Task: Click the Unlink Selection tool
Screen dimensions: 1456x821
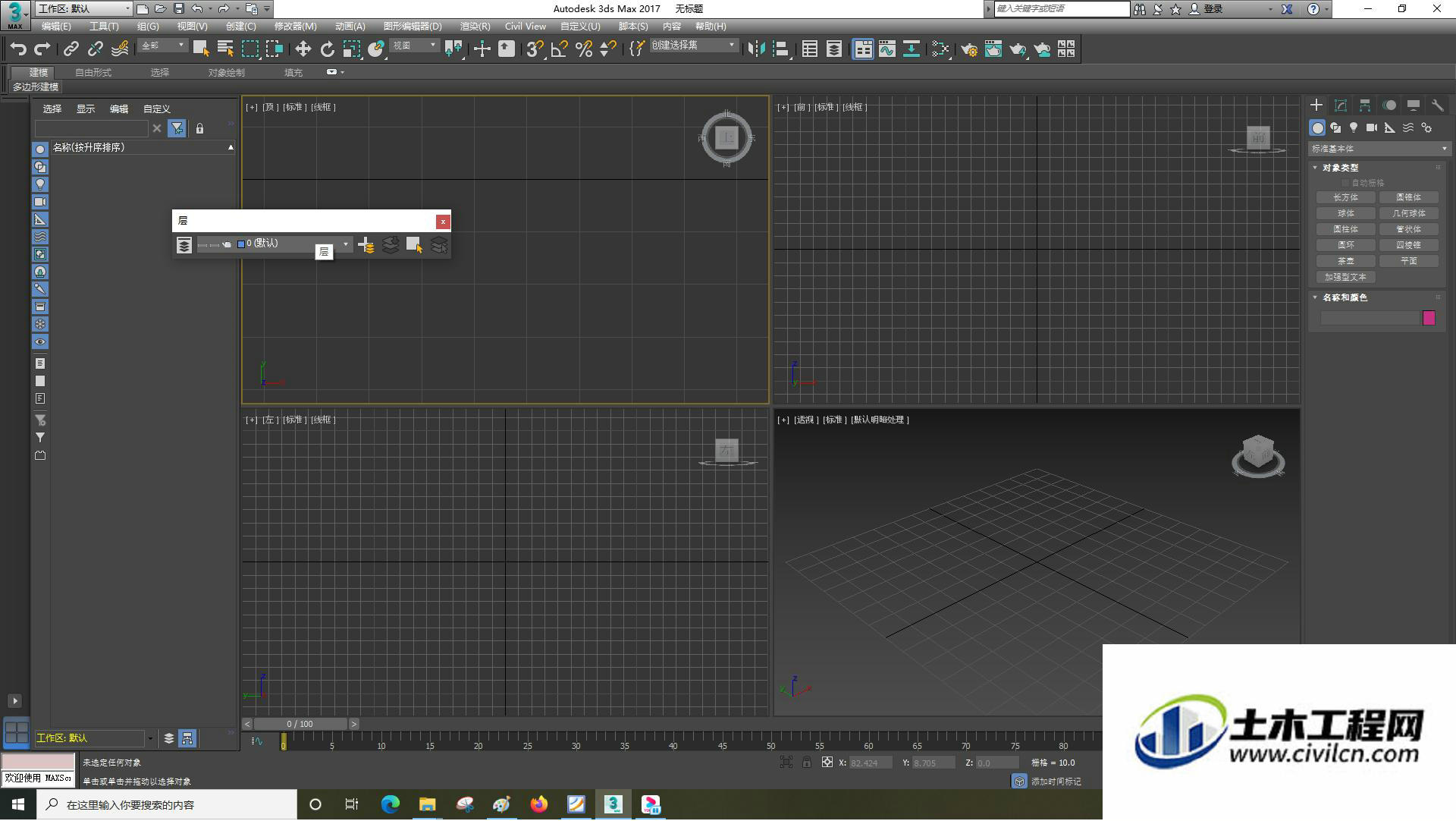Action: click(x=95, y=49)
